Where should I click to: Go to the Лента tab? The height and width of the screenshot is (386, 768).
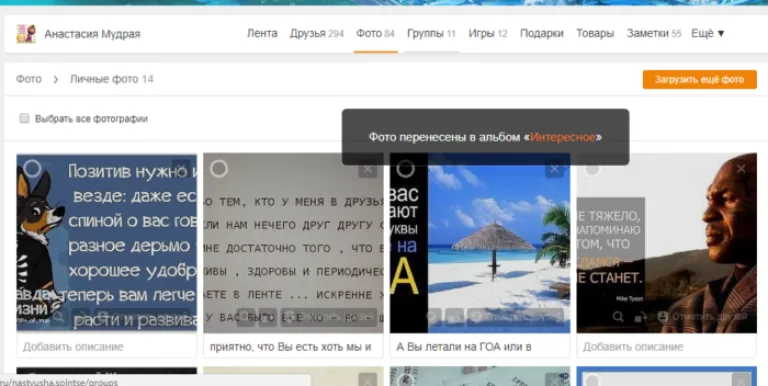[x=262, y=33]
